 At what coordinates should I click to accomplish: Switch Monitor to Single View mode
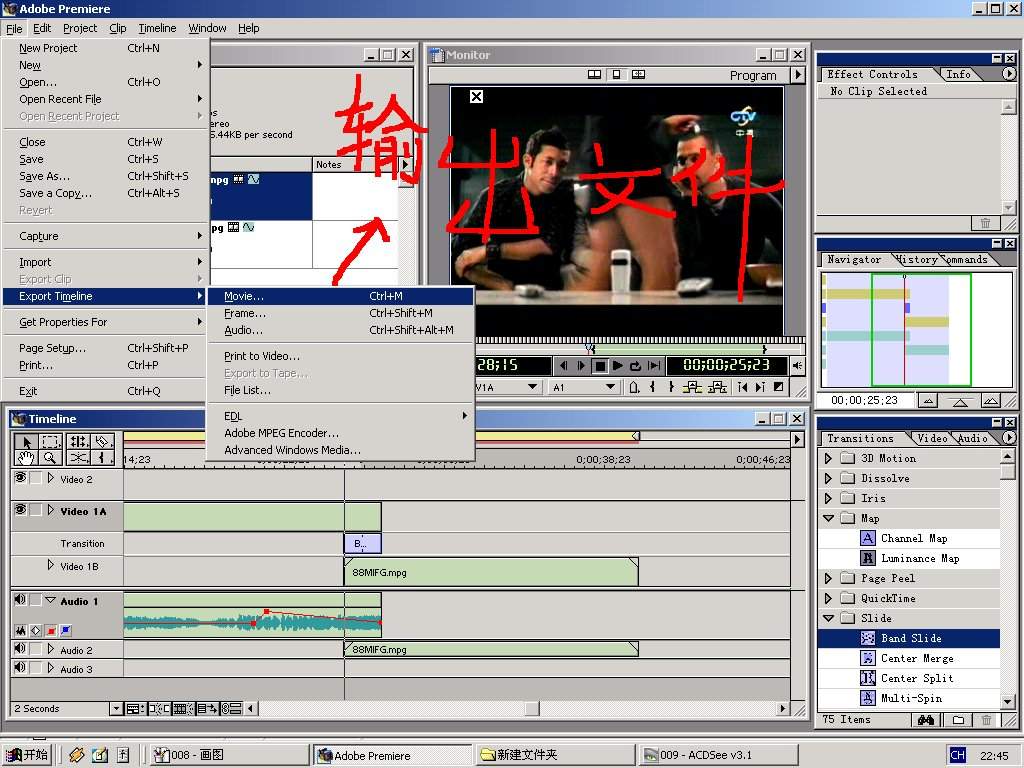pos(616,74)
